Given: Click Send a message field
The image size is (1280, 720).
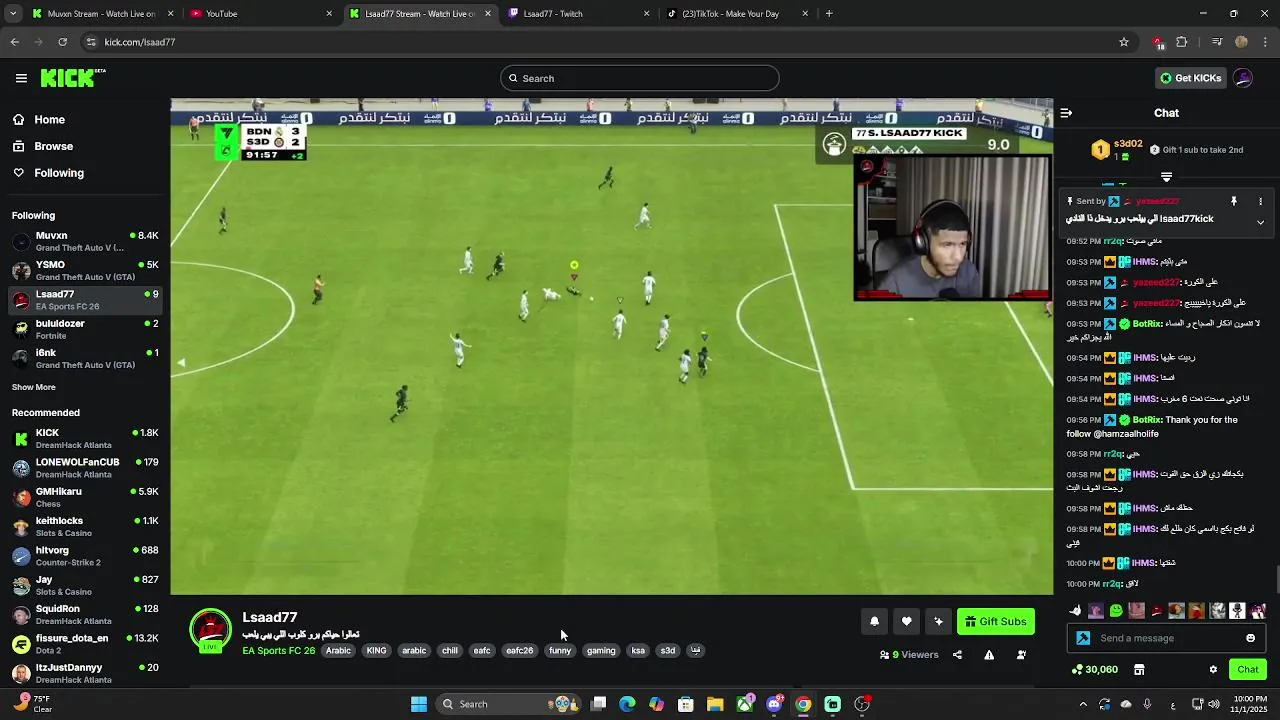Looking at the screenshot, I should click(1166, 638).
